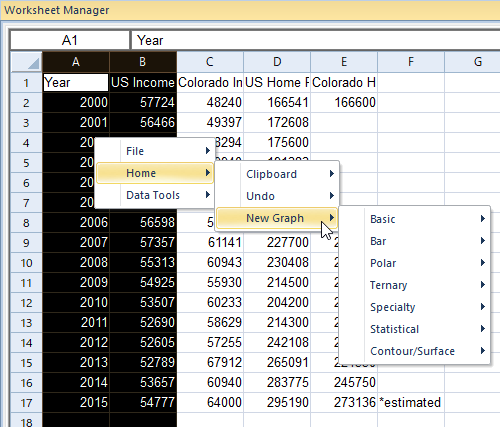Select column G header

pyautogui.click(x=473, y=62)
